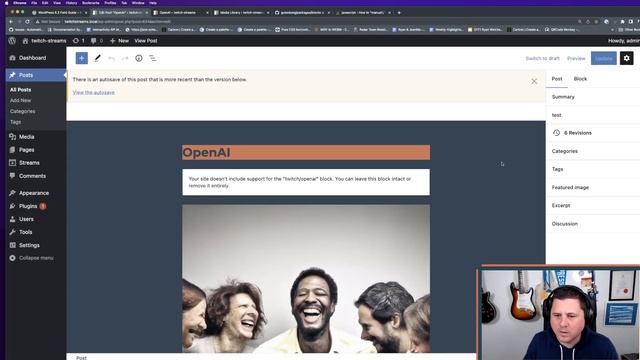Open Dashboard in the admin sidebar
640x360 pixels.
click(32, 58)
